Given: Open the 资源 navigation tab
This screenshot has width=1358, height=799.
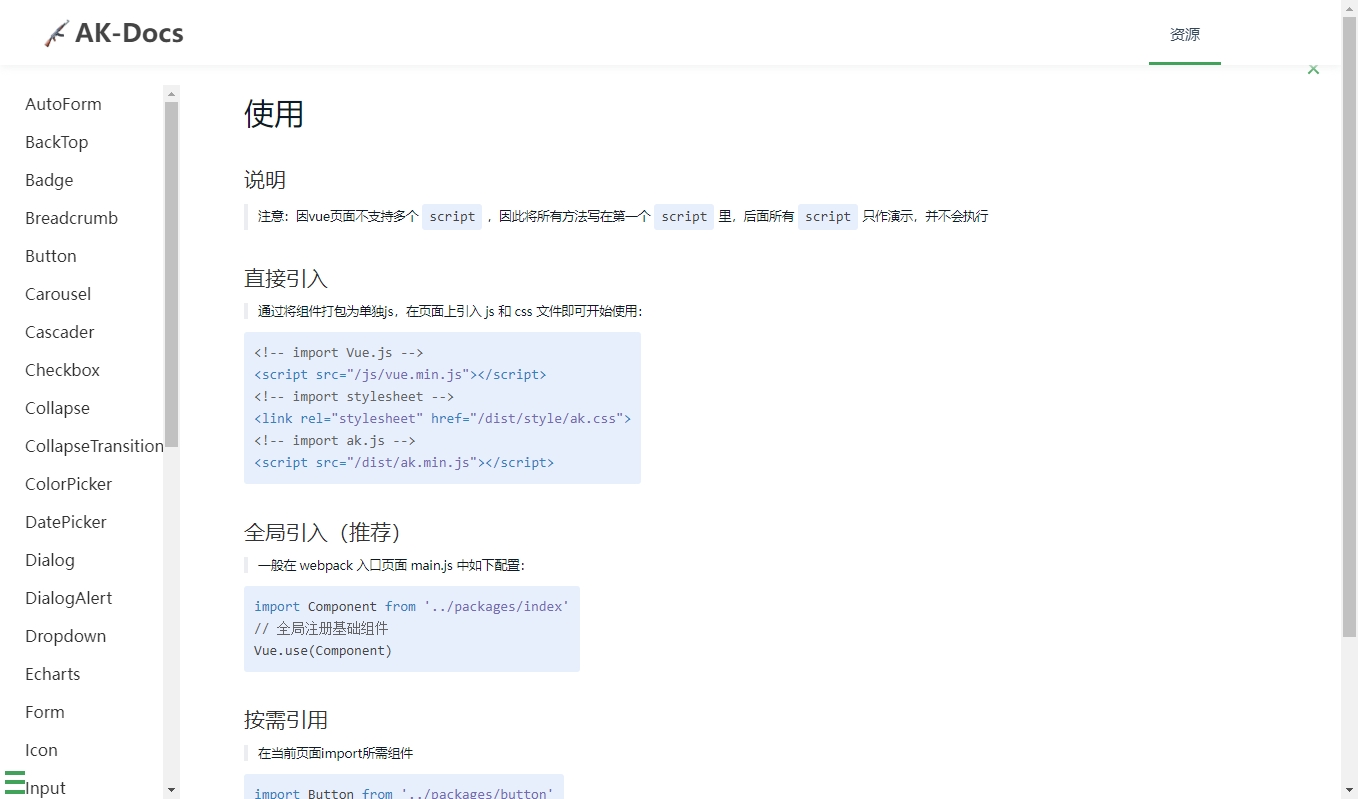Looking at the screenshot, I should point(1185,34).
